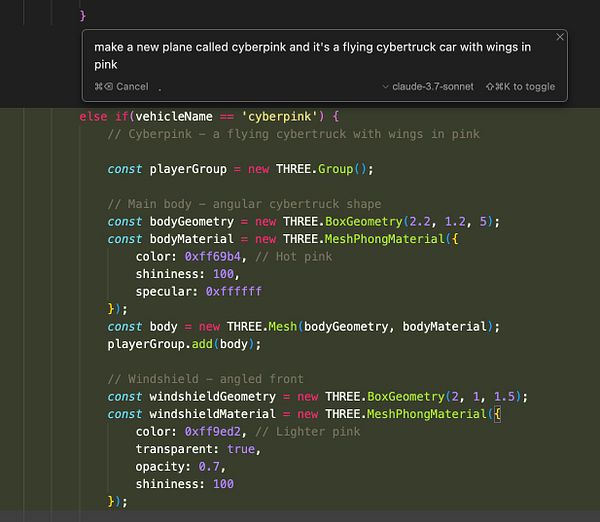Open the claude-3.7-sonnet model dropdown

pos(428,86)
